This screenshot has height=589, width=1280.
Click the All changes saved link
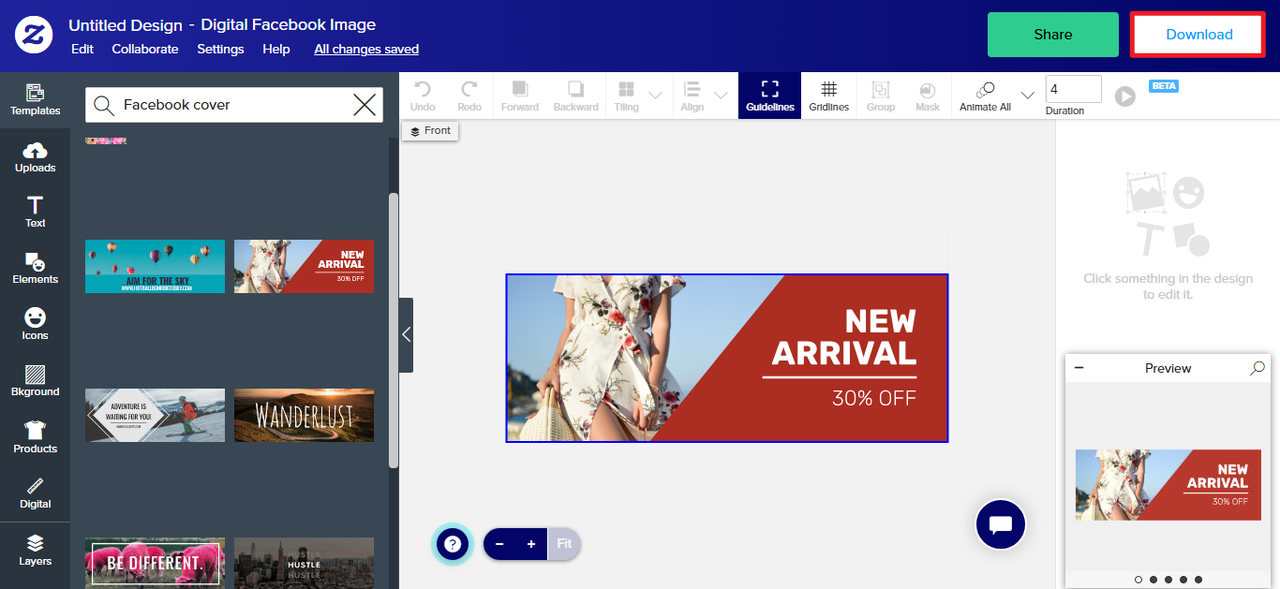[366, 49]
